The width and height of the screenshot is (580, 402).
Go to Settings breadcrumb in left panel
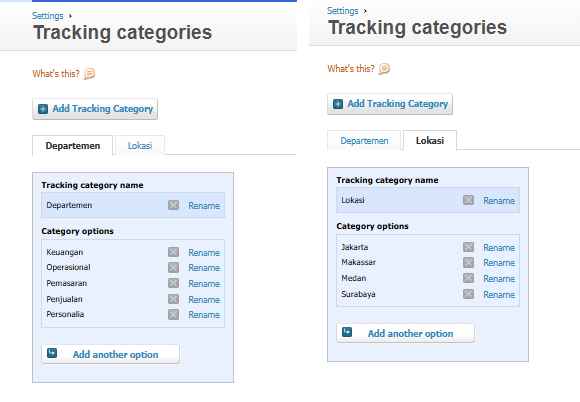48,16
